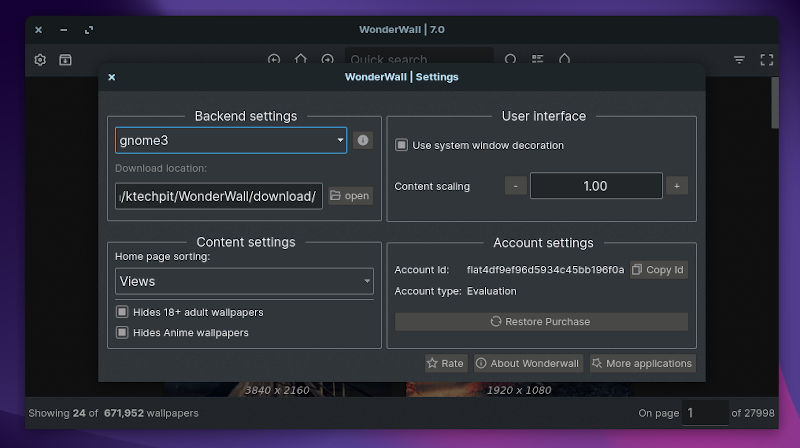800x448 pixels.
Task: Go to next page arrow icon
Action: [328, 59]
